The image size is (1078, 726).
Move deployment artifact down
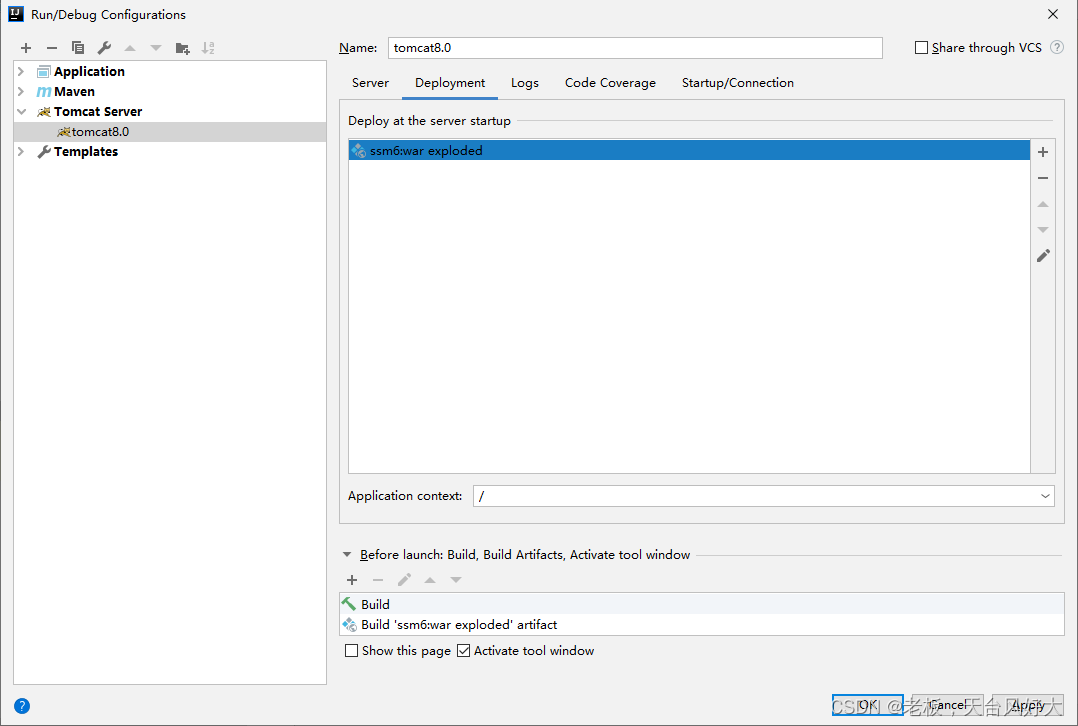1043,230
